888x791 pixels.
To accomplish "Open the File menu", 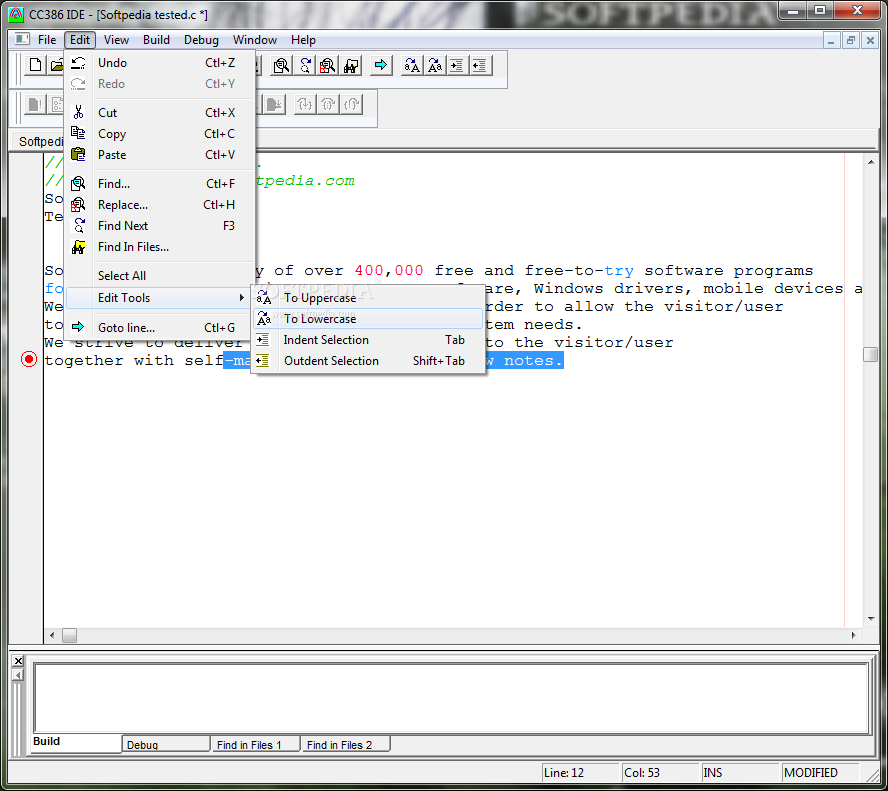I will coord(47,40).
